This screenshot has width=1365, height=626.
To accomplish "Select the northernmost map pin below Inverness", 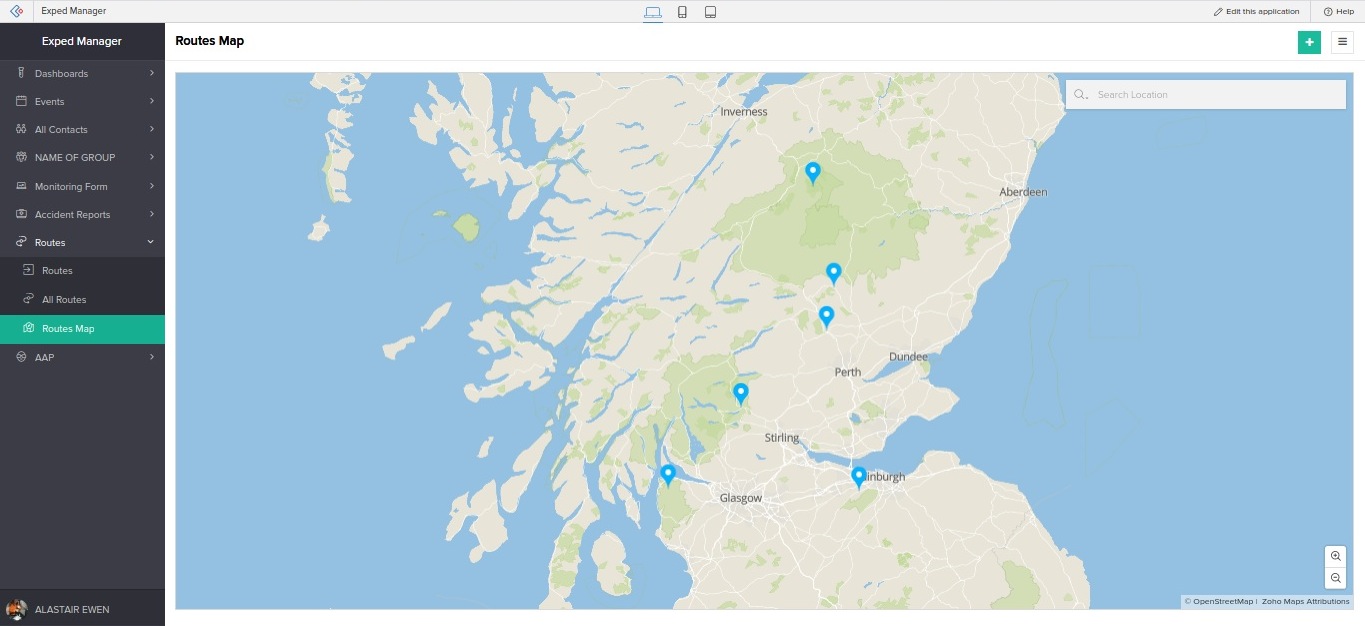I will coord(813,172).
